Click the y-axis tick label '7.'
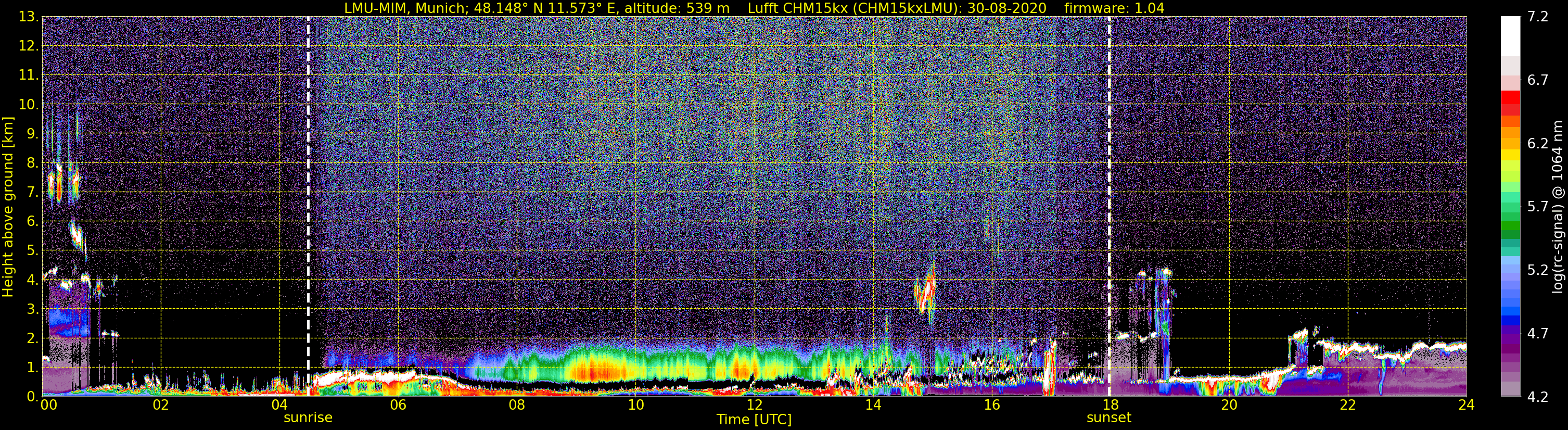Screen dimensions: 1568x430 click(33, 193)
